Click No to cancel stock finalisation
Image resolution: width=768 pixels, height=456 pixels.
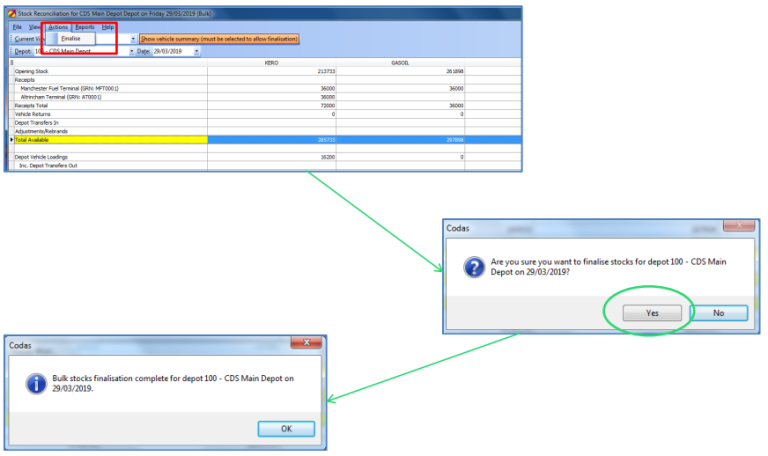tap(718, 312)
